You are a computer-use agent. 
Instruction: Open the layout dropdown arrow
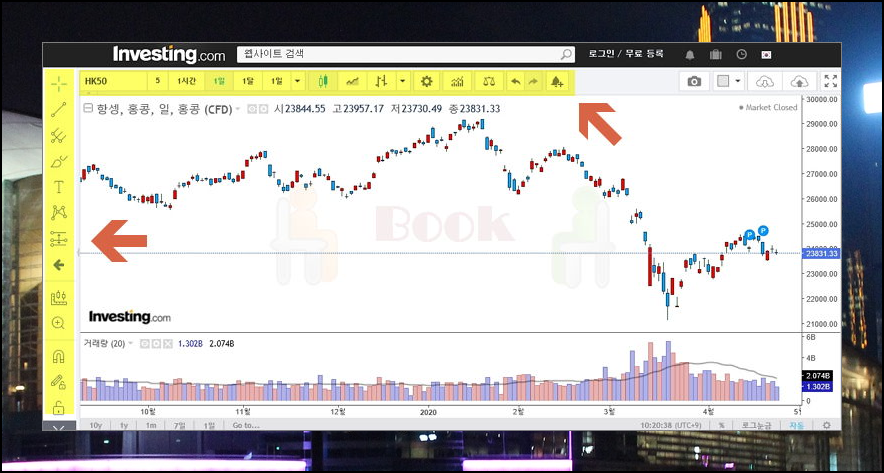pos(738,82)
